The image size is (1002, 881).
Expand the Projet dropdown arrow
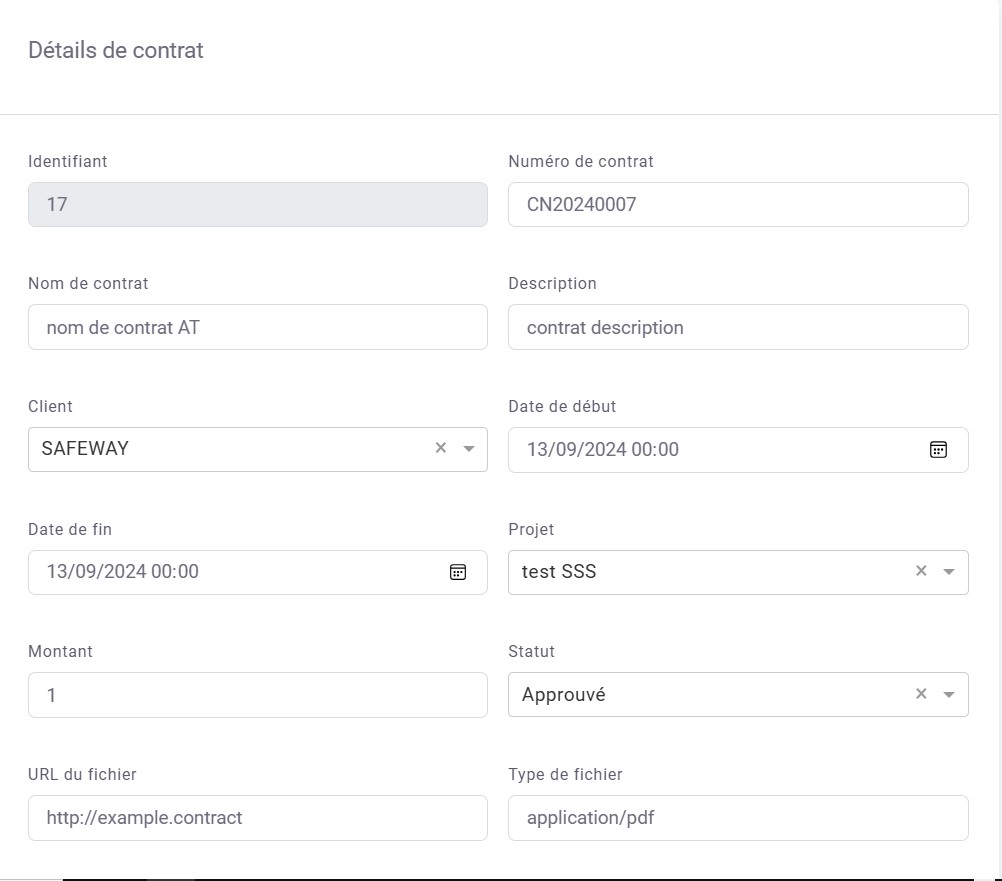pyautogui.click(x=949, y=572)
